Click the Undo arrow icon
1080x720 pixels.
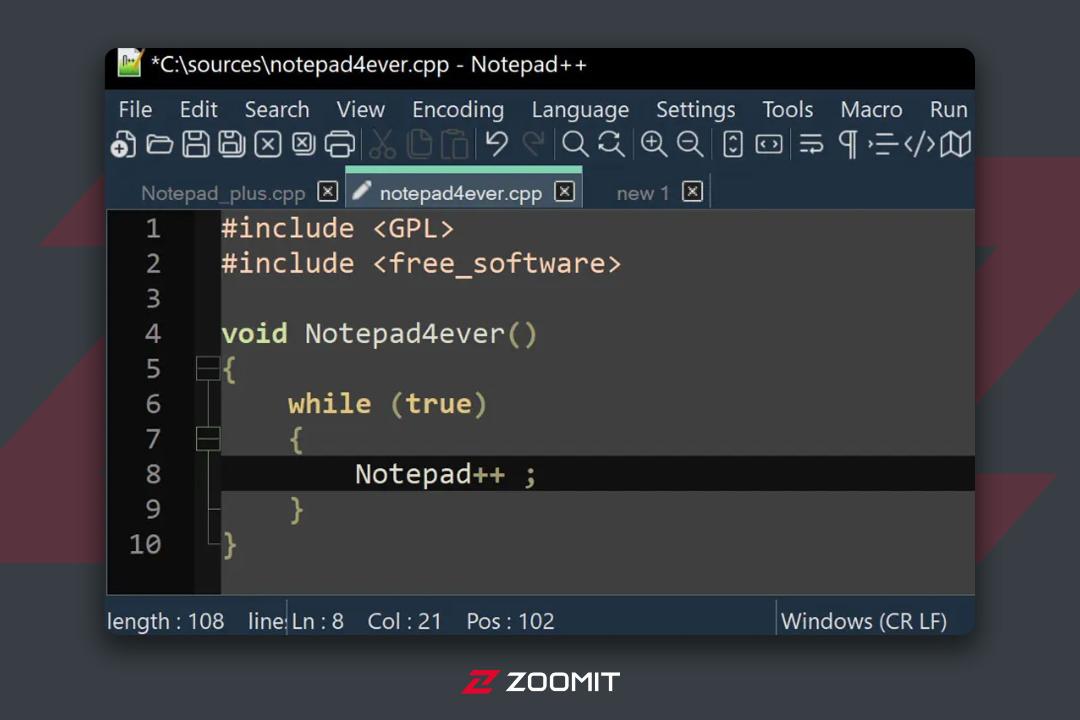(497, 145)
